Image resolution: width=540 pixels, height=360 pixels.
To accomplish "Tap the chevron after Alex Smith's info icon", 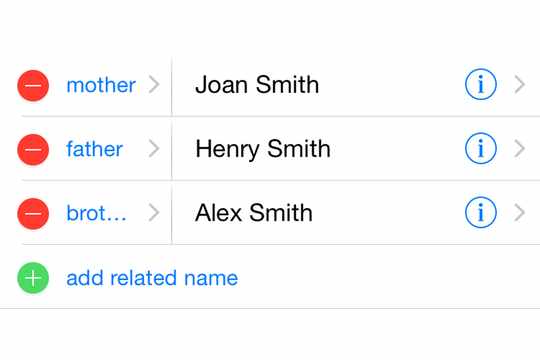I will coord(519,213).
